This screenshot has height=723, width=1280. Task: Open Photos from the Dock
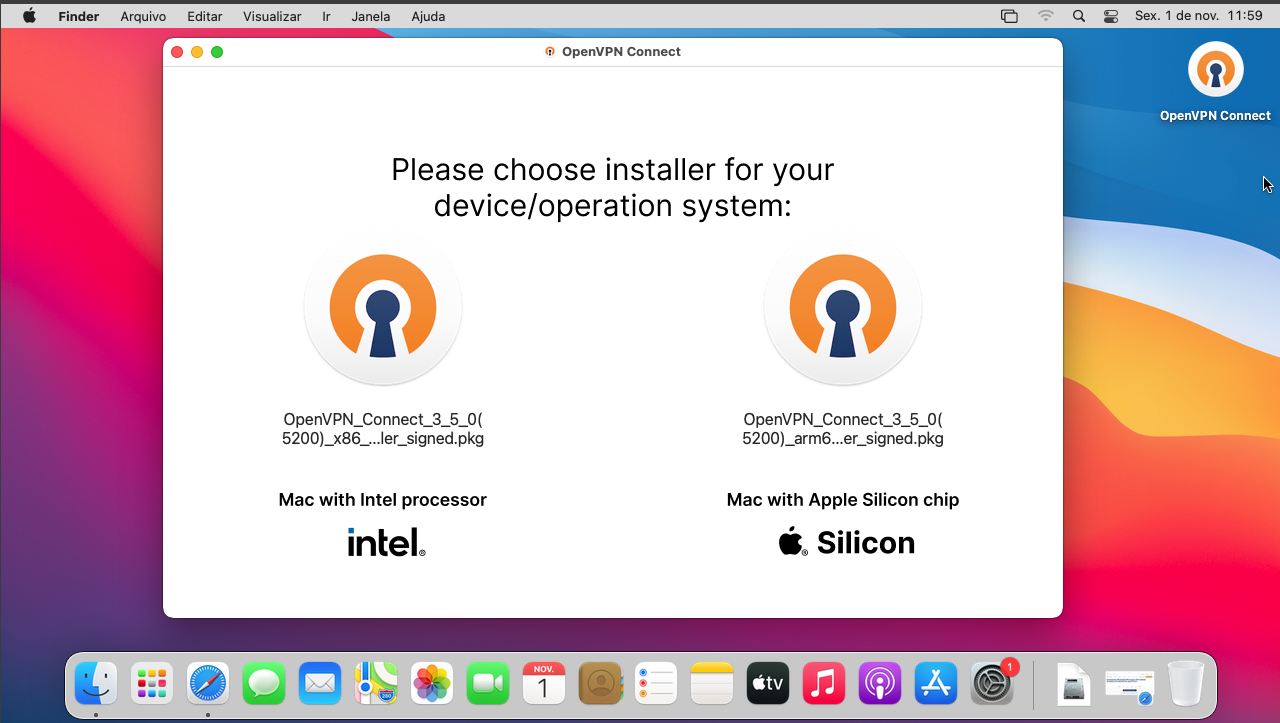pyautogui.click(x=432, y=684)
